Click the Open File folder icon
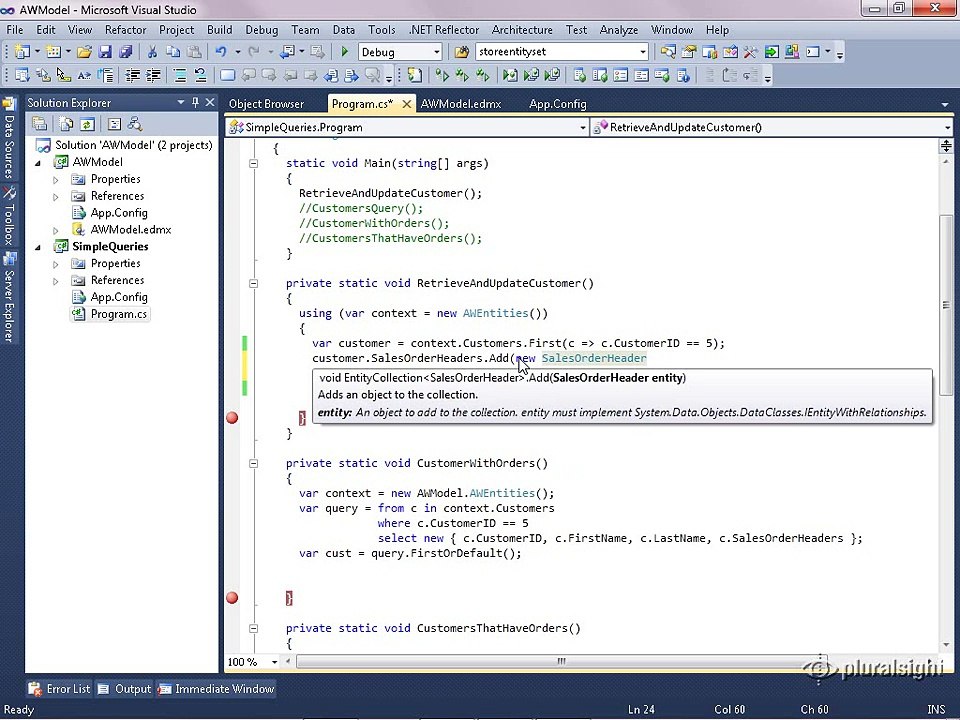This screenshot has height=720, width=960. (84, 52)
